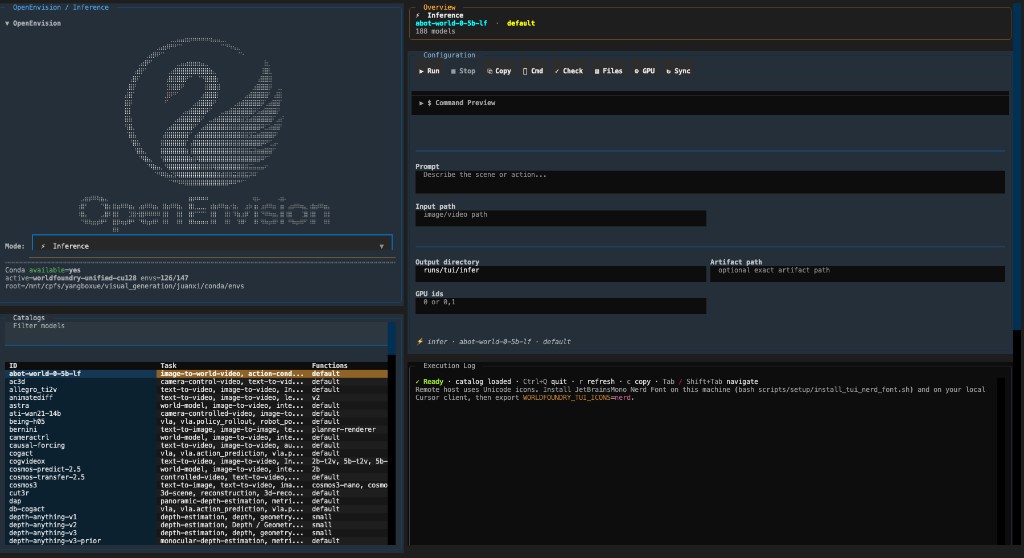1024x558 pixels.
Task: Click the WORLDFOUNDRY_TUI_ICONS=nerd text in log
Action: point(577,397)
